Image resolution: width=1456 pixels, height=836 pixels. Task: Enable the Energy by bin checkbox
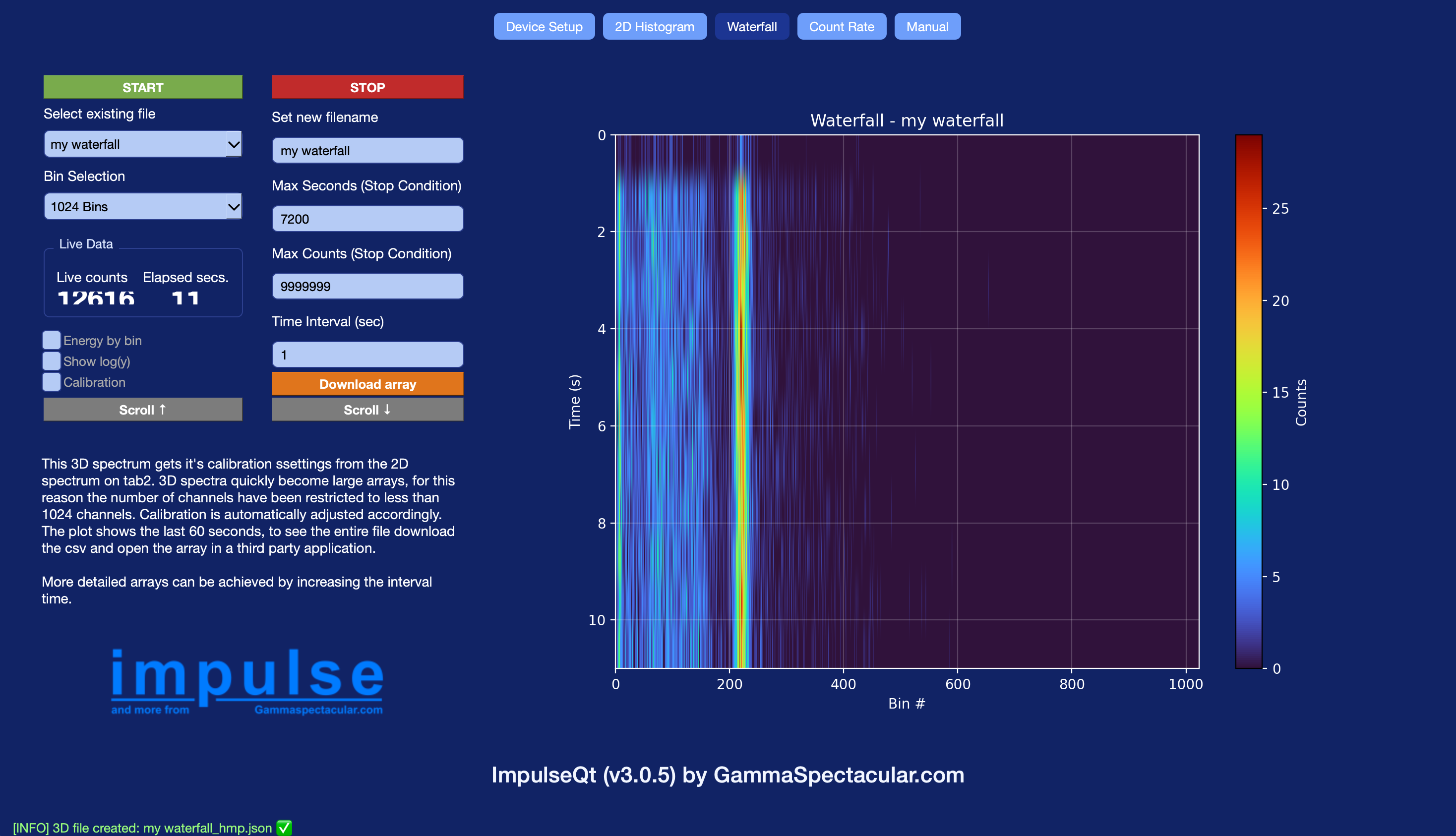click(x=52, y=341)
